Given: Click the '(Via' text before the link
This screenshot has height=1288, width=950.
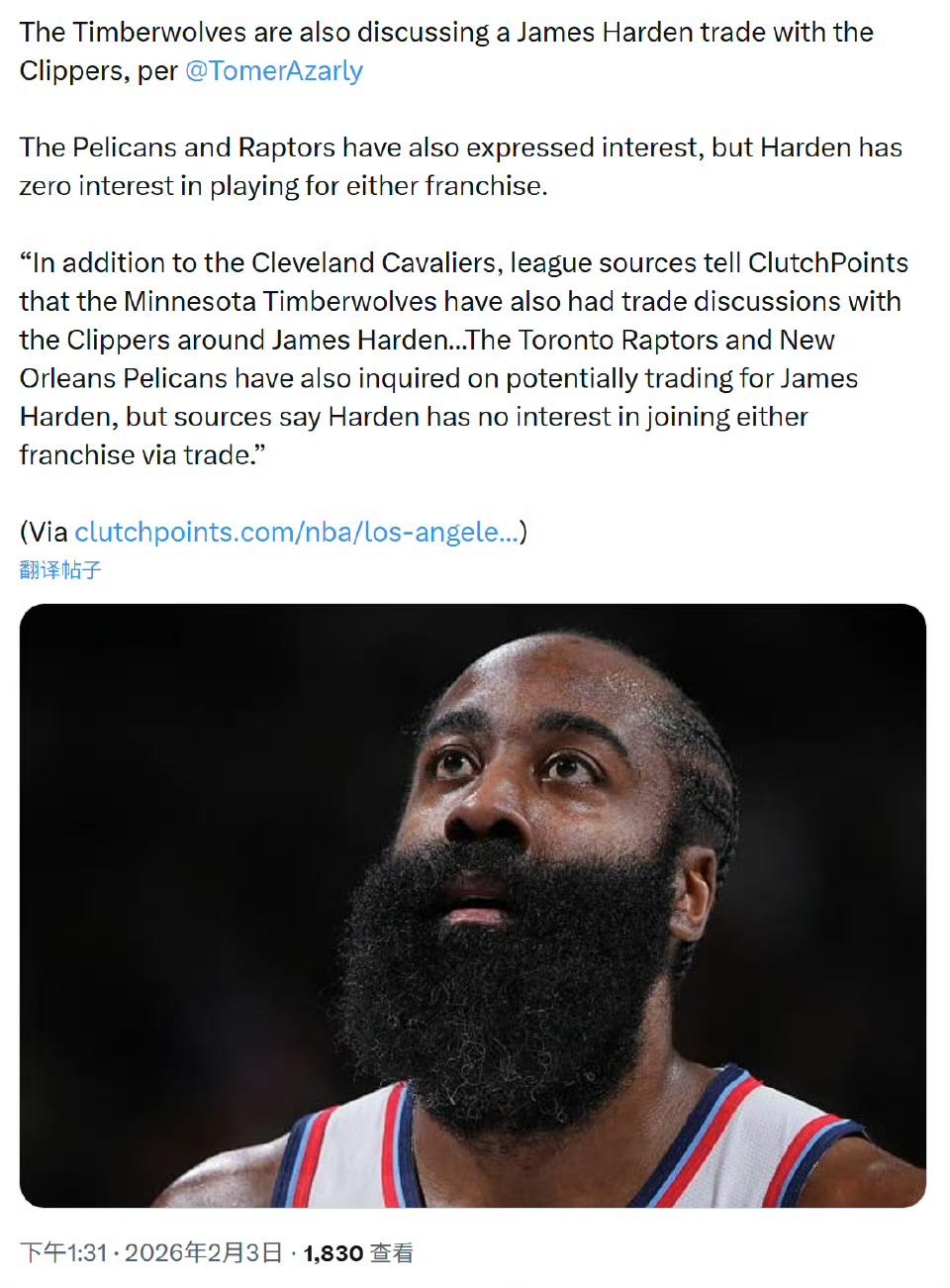Looking at the screenshot, I should tap(45, 533).
